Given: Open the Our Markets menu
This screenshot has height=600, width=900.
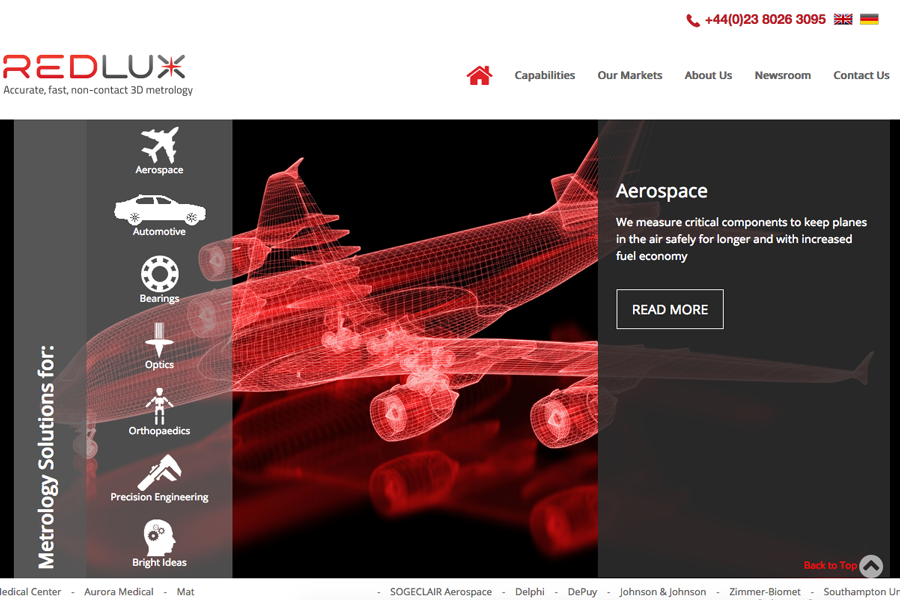Looking at the screenshot, I should tap(630, 75).
